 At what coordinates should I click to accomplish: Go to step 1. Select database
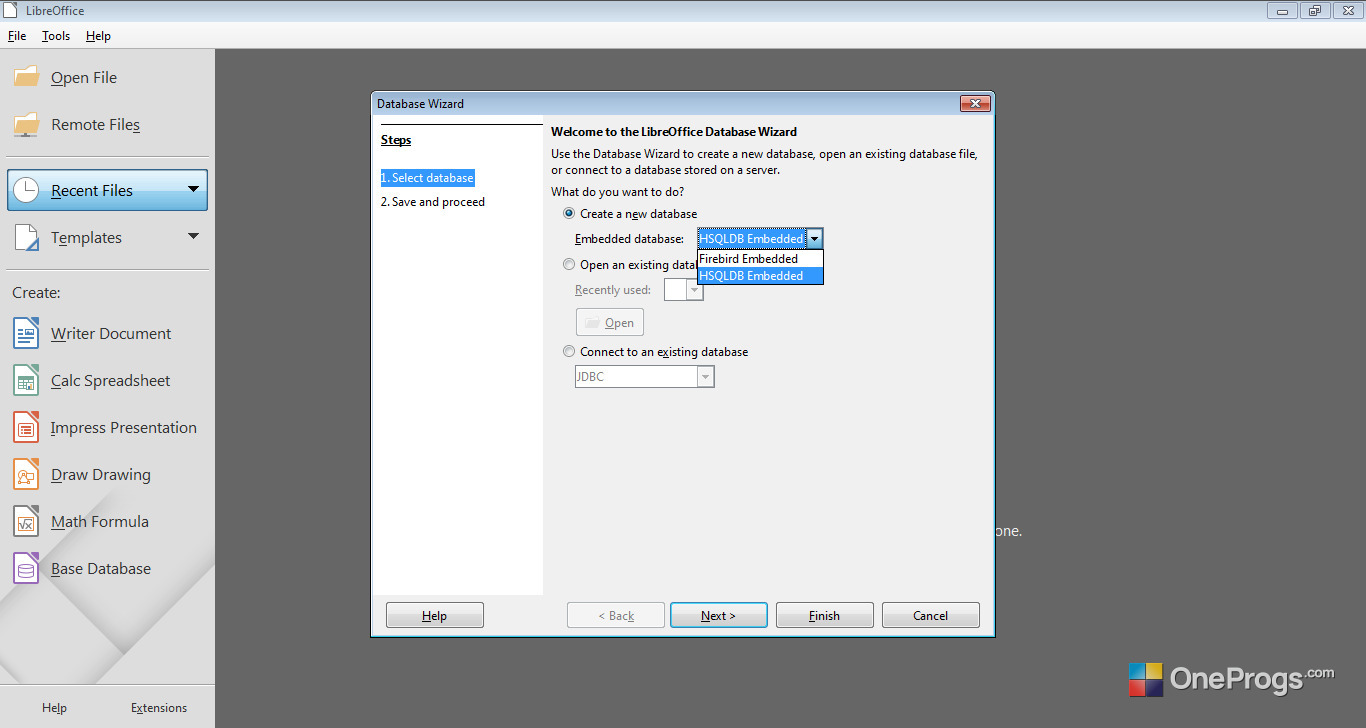pos(427,177)
